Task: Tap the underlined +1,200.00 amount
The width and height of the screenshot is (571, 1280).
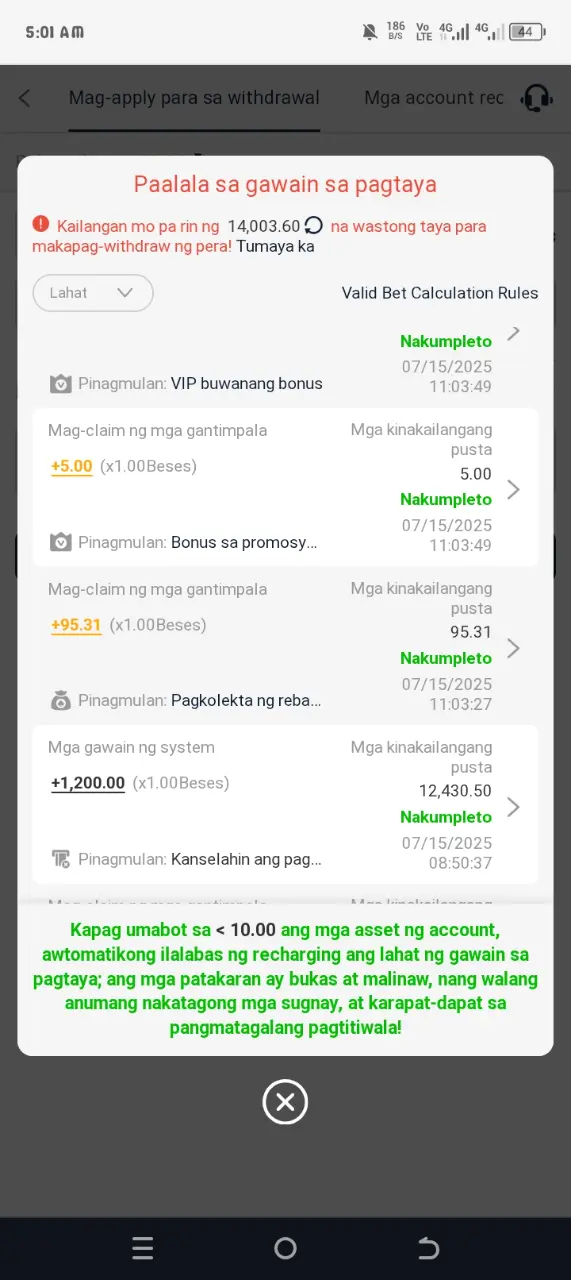Action: click(88, 783)
